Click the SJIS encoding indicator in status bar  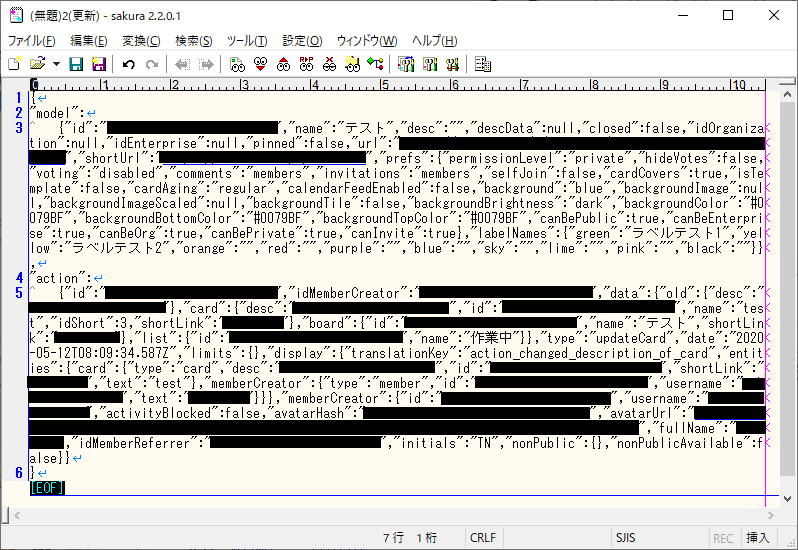(x=625, y=538)
